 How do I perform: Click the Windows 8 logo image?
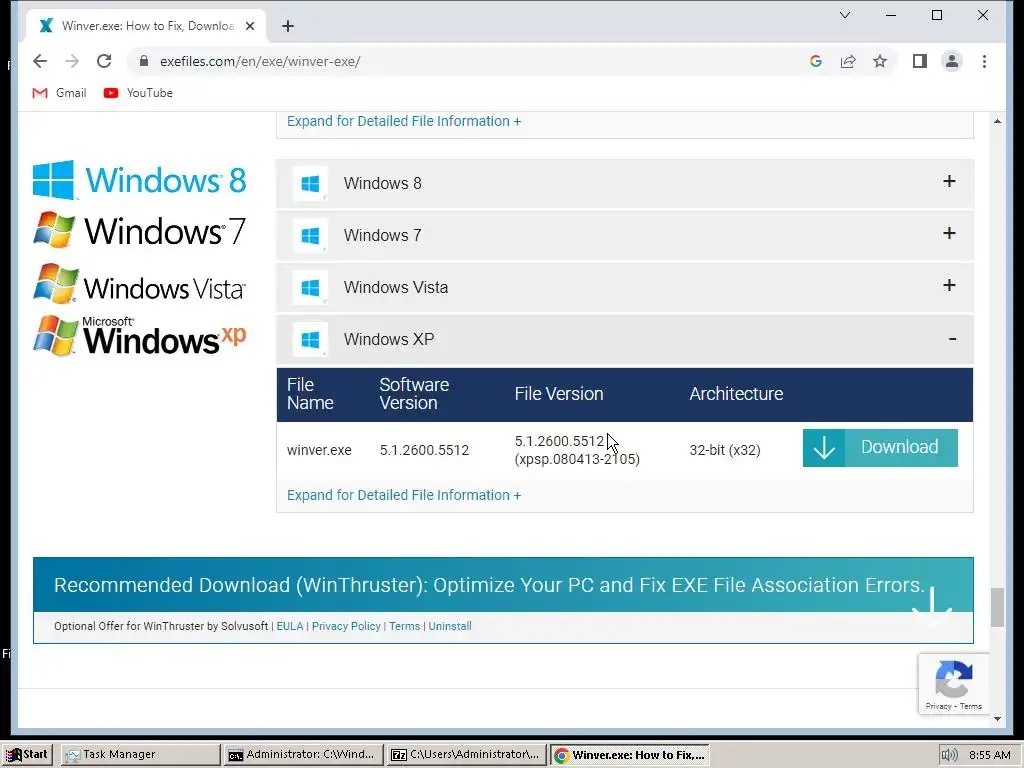[139, 180]
